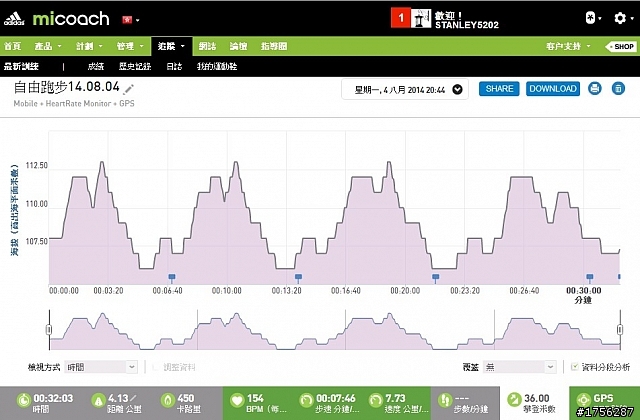This screenshot has width=640, height=420.
Task: Toggle the disabled 調整資料 checkbox
Action: [x=155, y=367]
